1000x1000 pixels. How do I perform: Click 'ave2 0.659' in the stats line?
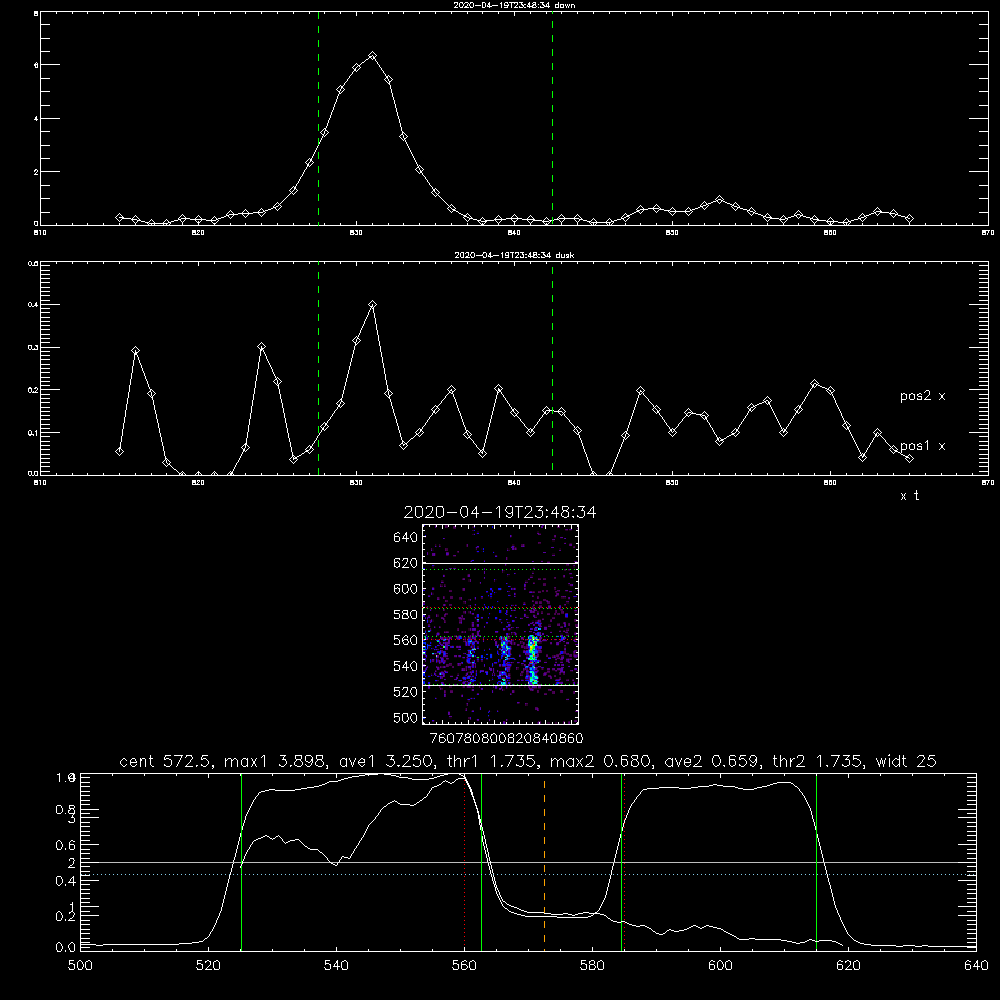(712, 761)
